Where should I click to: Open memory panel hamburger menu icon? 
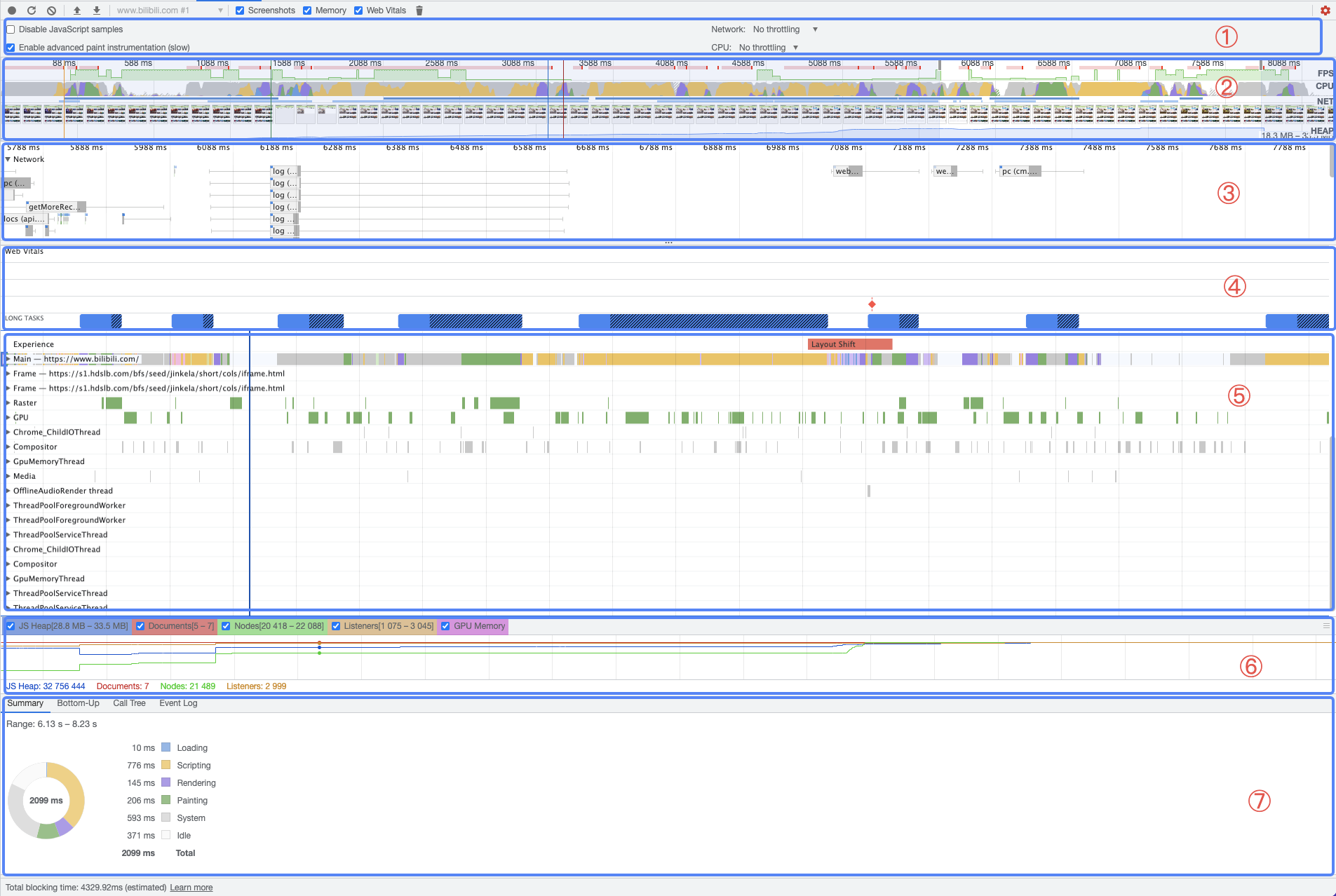1326,625
